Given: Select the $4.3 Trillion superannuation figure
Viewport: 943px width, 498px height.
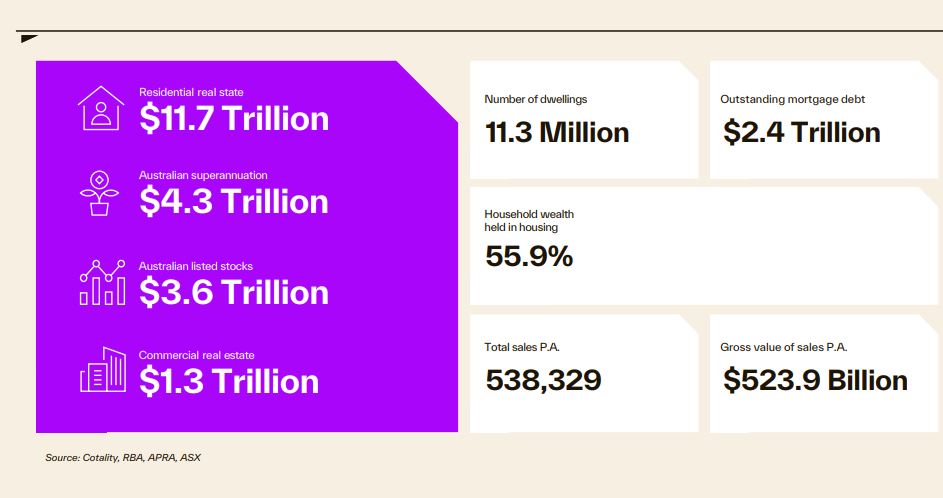Looking at the screenshot, I should click(x=234, y=202).
